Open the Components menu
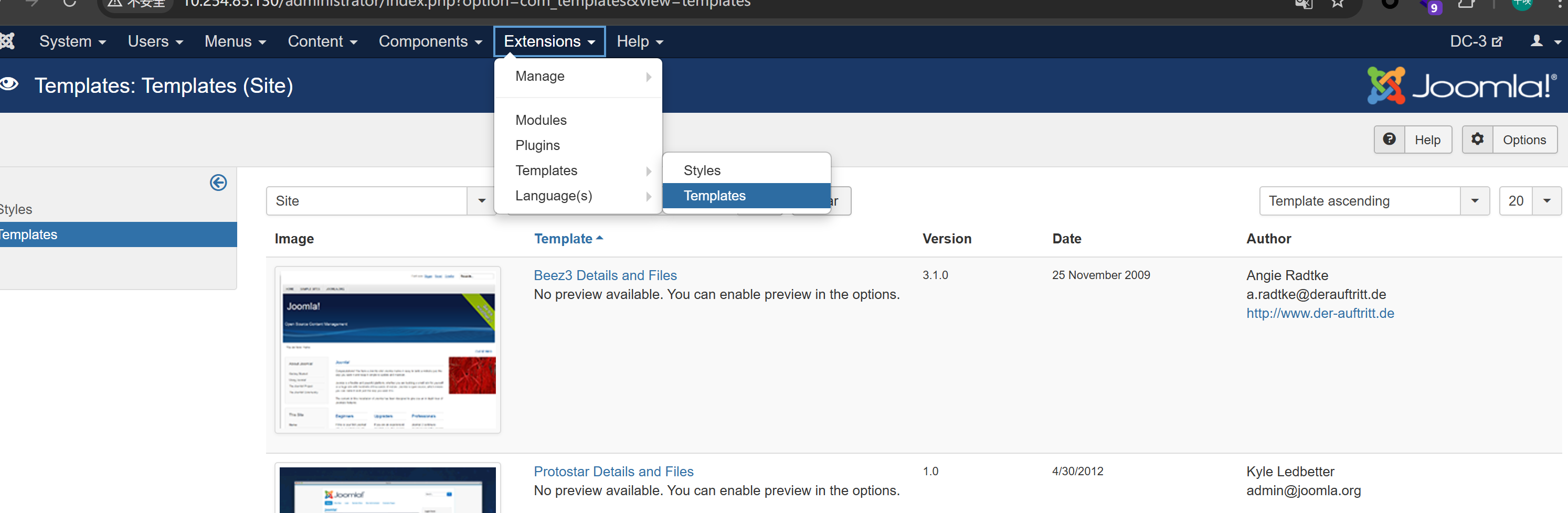 [x=430, y=41]
